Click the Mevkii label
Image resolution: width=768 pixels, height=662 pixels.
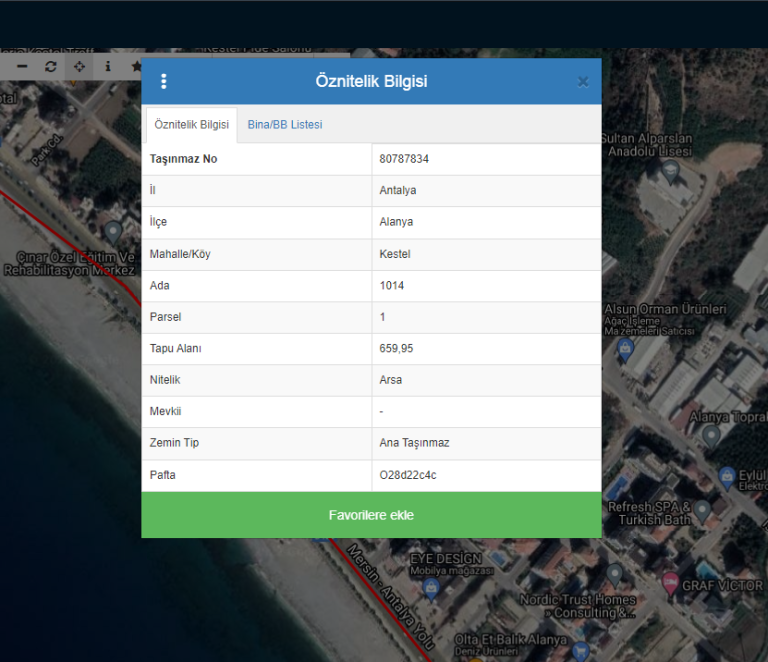tap(165, 411)
